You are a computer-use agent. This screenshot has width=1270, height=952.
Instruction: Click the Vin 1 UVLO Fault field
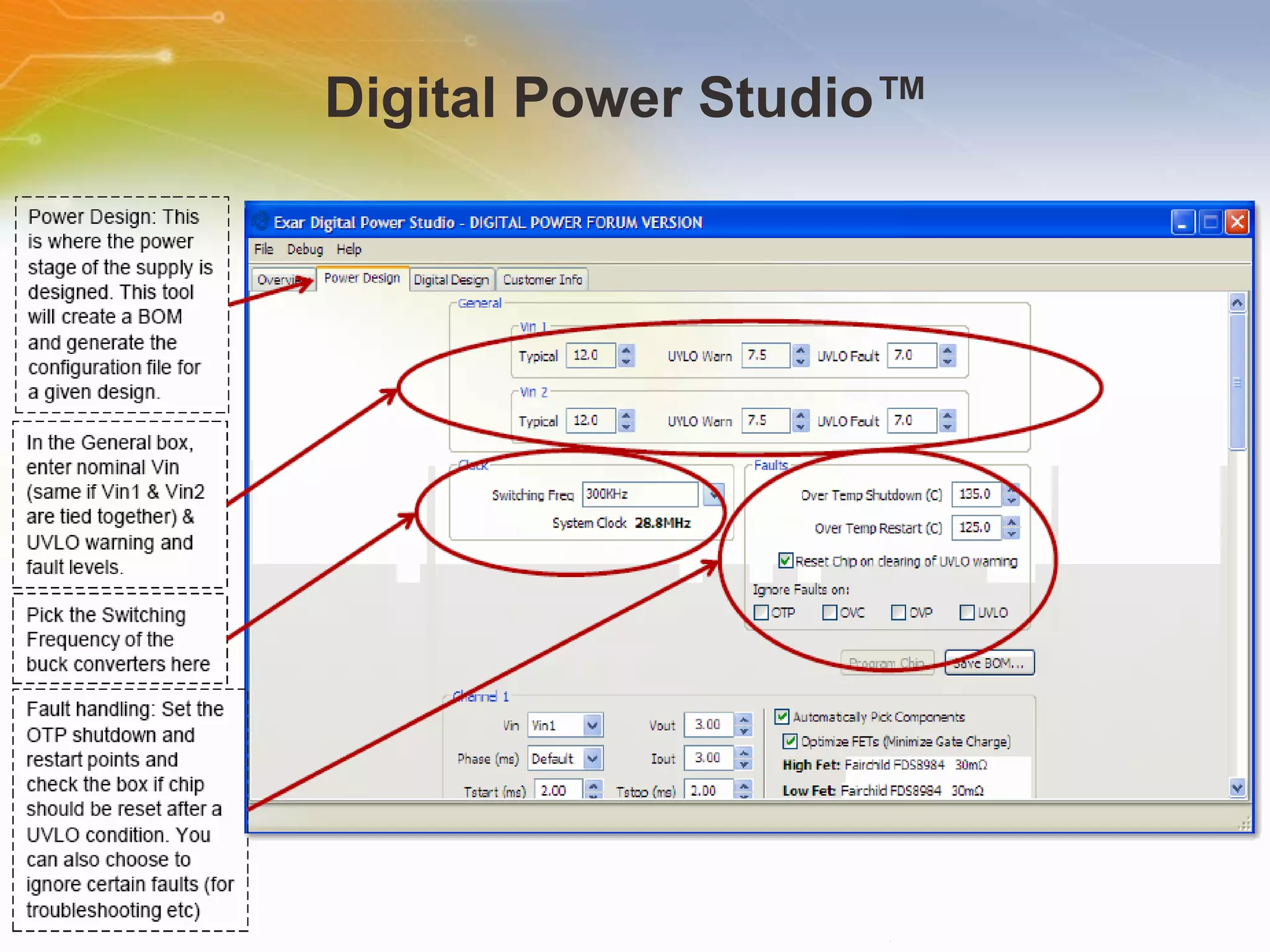[x=912, y=355]
